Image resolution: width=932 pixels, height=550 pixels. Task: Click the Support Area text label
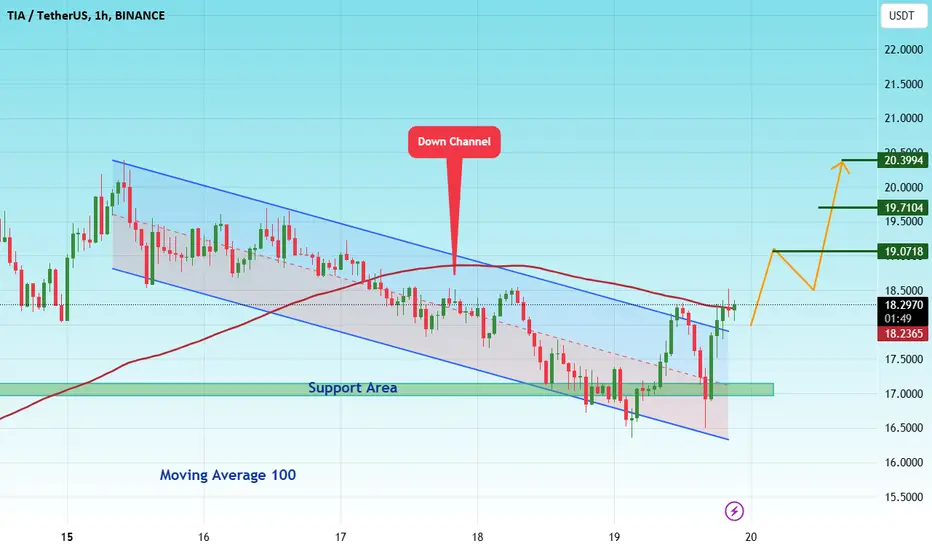point(352,388)
